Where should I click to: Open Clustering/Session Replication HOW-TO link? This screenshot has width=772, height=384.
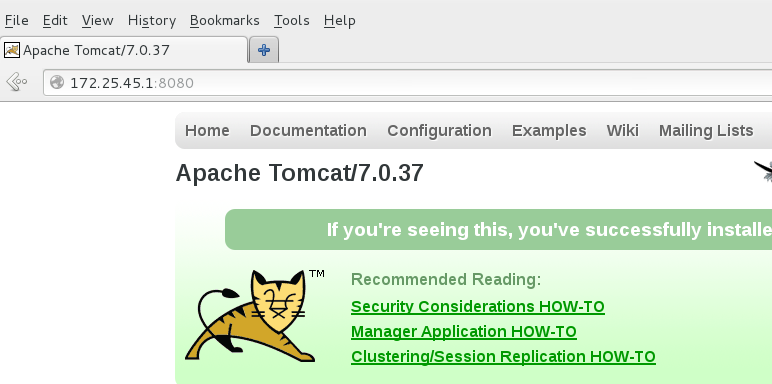(503, 356)
